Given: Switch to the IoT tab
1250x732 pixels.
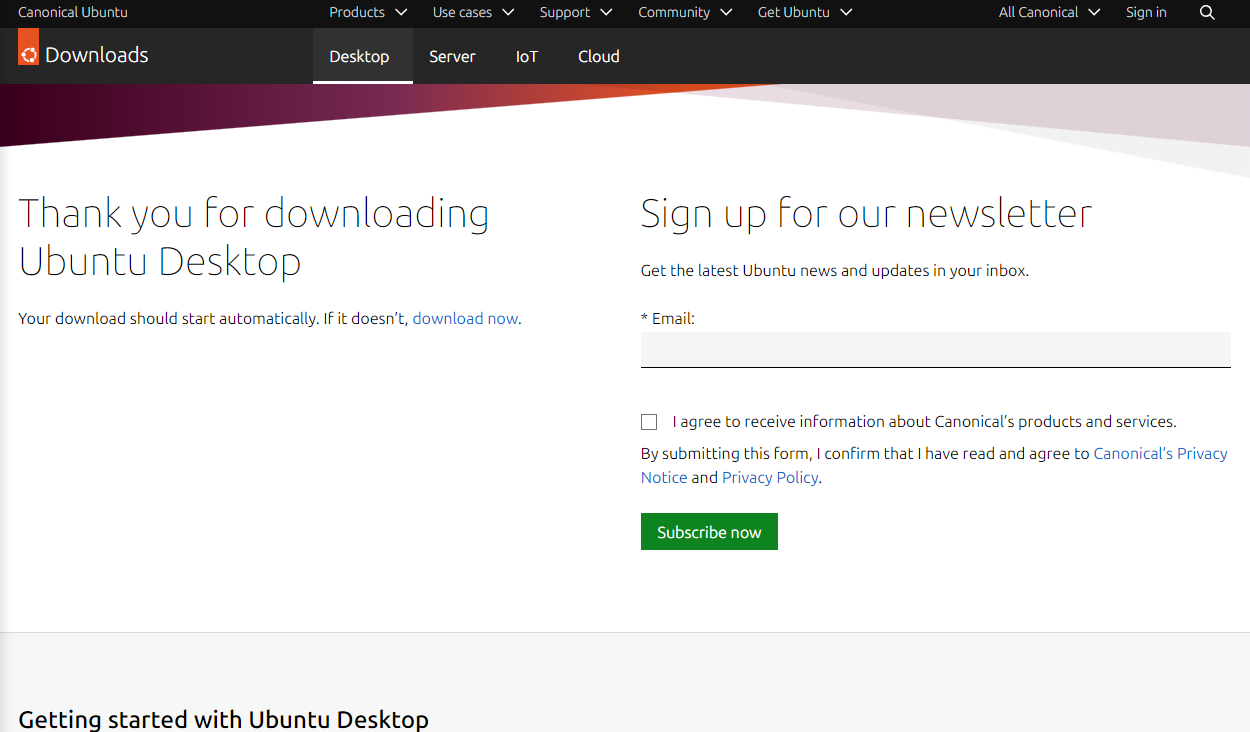Looking at the screenshot, I should click(527, 56).
